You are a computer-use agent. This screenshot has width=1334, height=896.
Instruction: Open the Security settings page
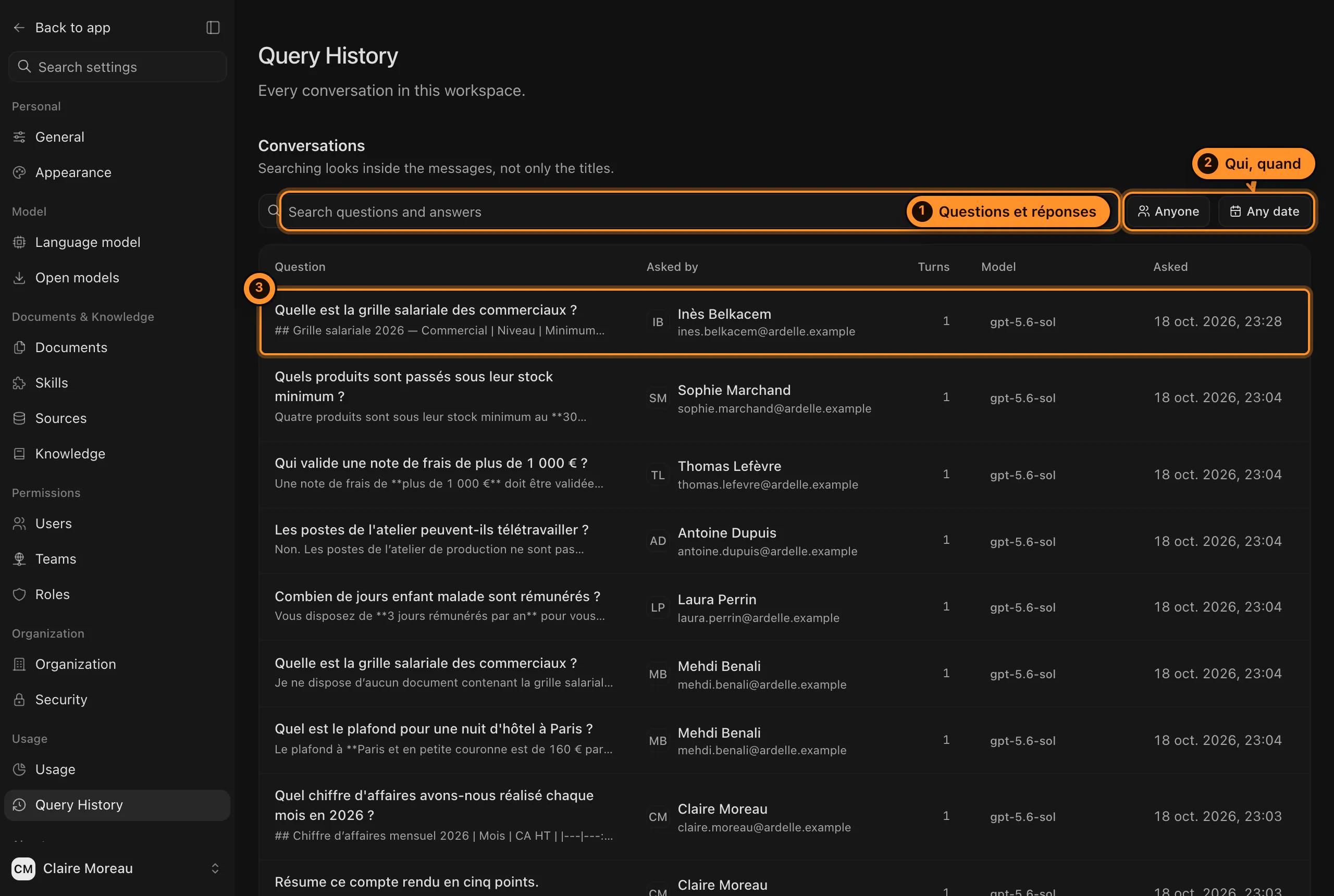117,700
